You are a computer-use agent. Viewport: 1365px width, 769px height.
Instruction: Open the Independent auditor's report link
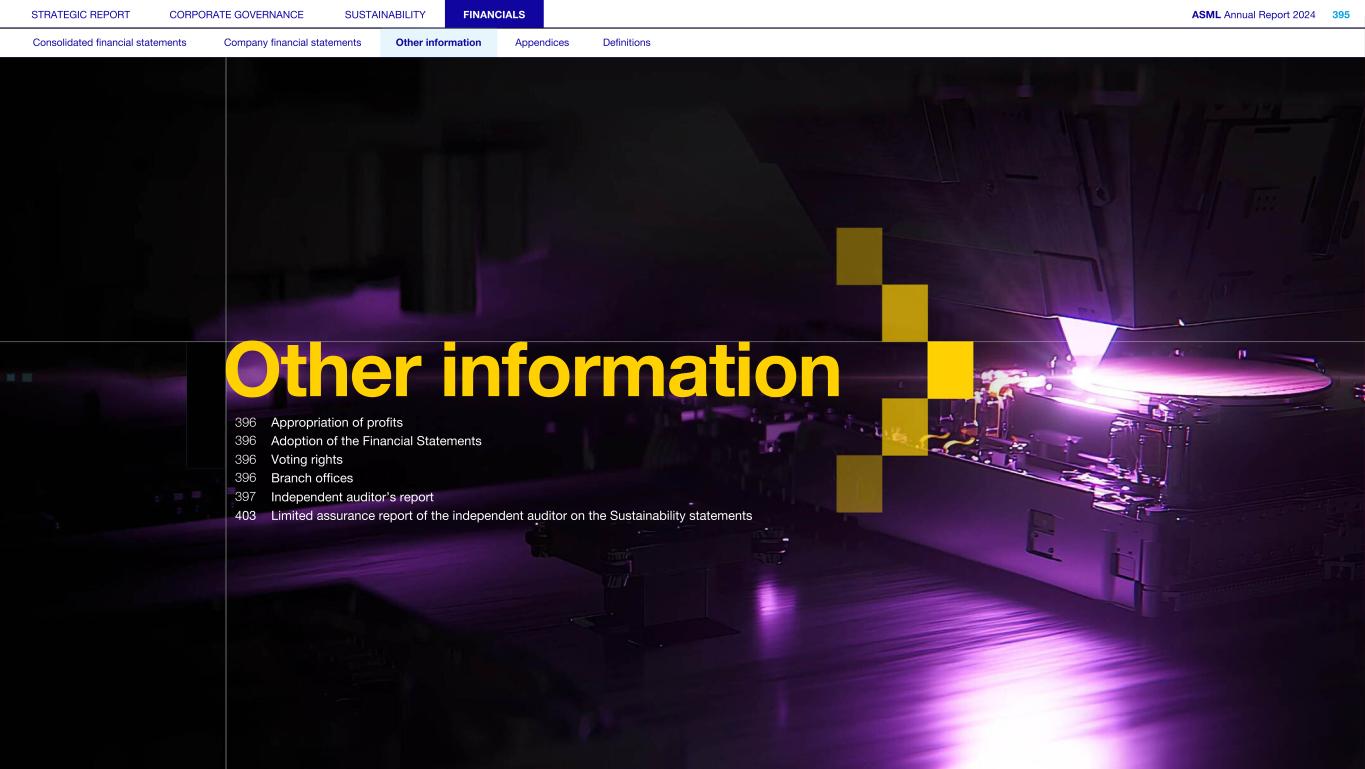tap(351, 497)
